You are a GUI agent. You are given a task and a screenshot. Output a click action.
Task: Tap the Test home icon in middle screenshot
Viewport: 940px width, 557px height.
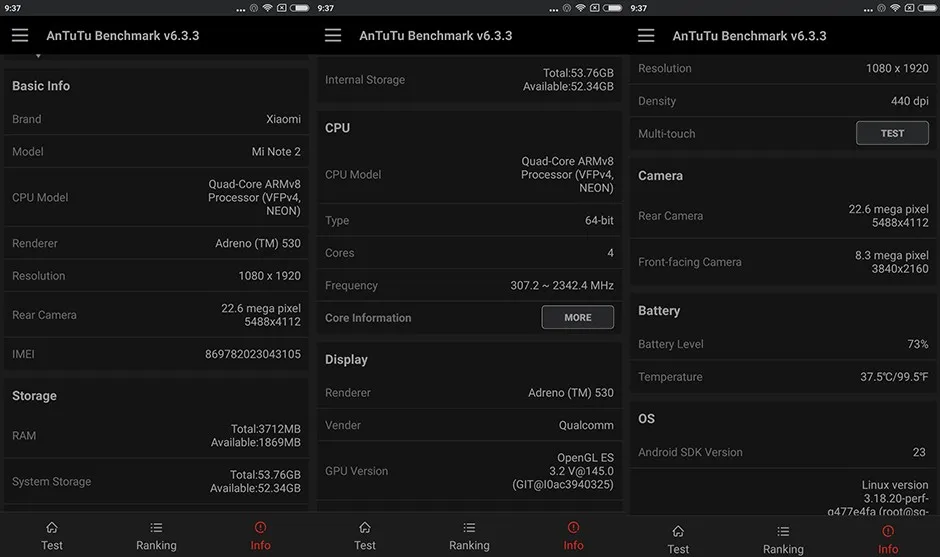click(x=364, y=528)
